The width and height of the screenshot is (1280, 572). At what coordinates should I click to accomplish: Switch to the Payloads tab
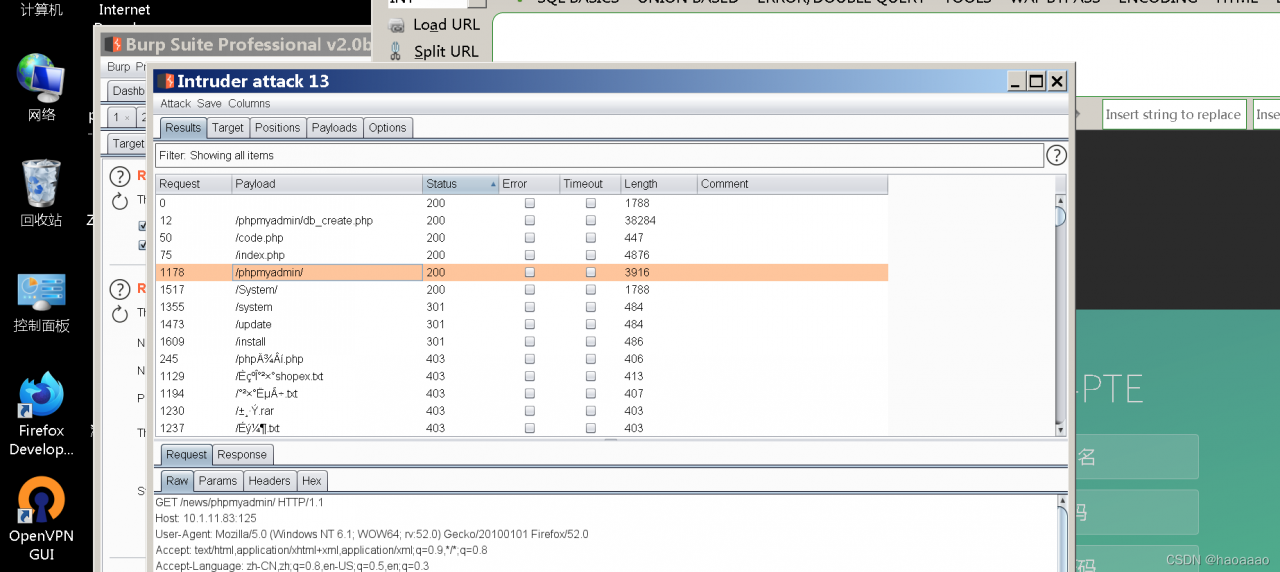point(334,128)
